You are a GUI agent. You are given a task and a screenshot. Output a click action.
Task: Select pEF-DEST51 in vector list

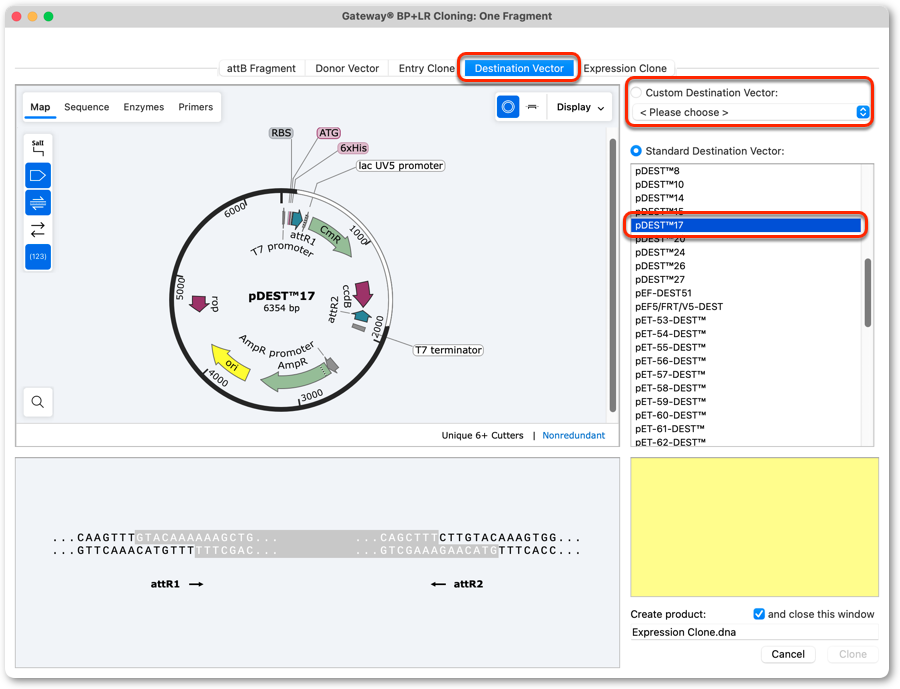click(746, 293)
